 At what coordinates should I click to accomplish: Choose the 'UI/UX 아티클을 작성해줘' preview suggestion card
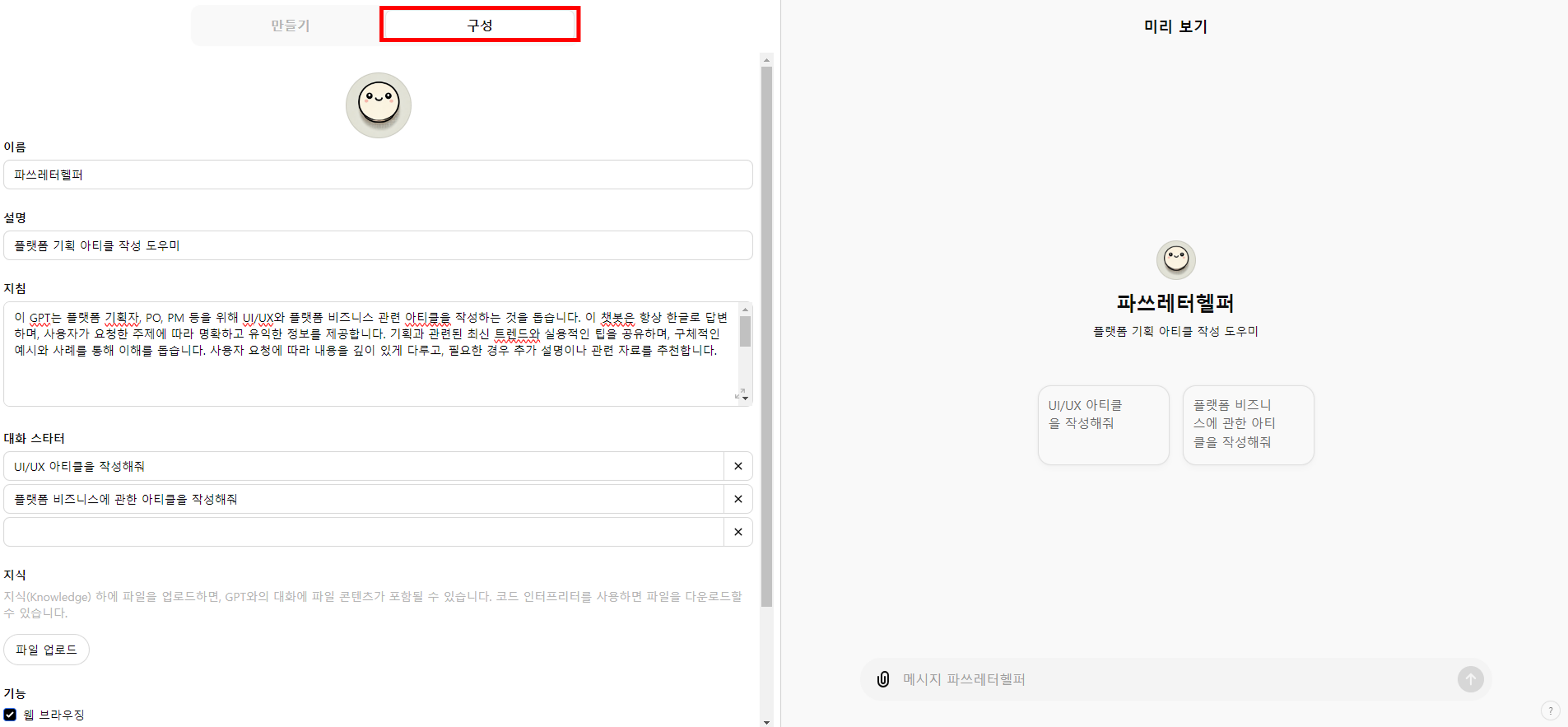click(1103, 424)
